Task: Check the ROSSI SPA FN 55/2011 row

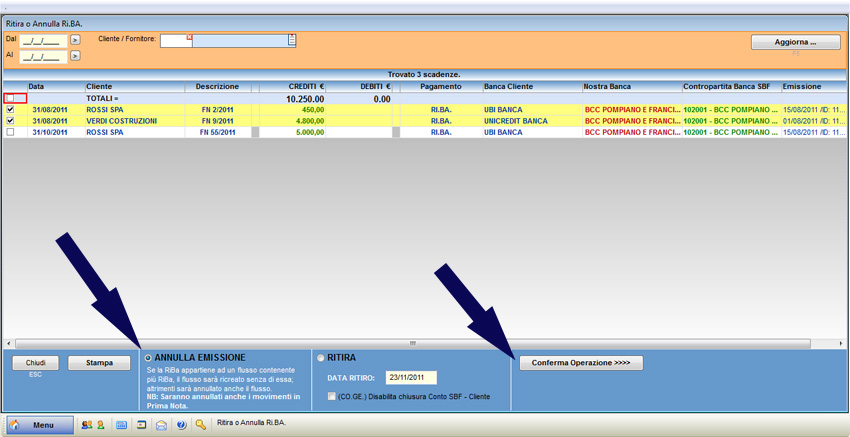Action: pyautogui.click(x=11, y=132)
